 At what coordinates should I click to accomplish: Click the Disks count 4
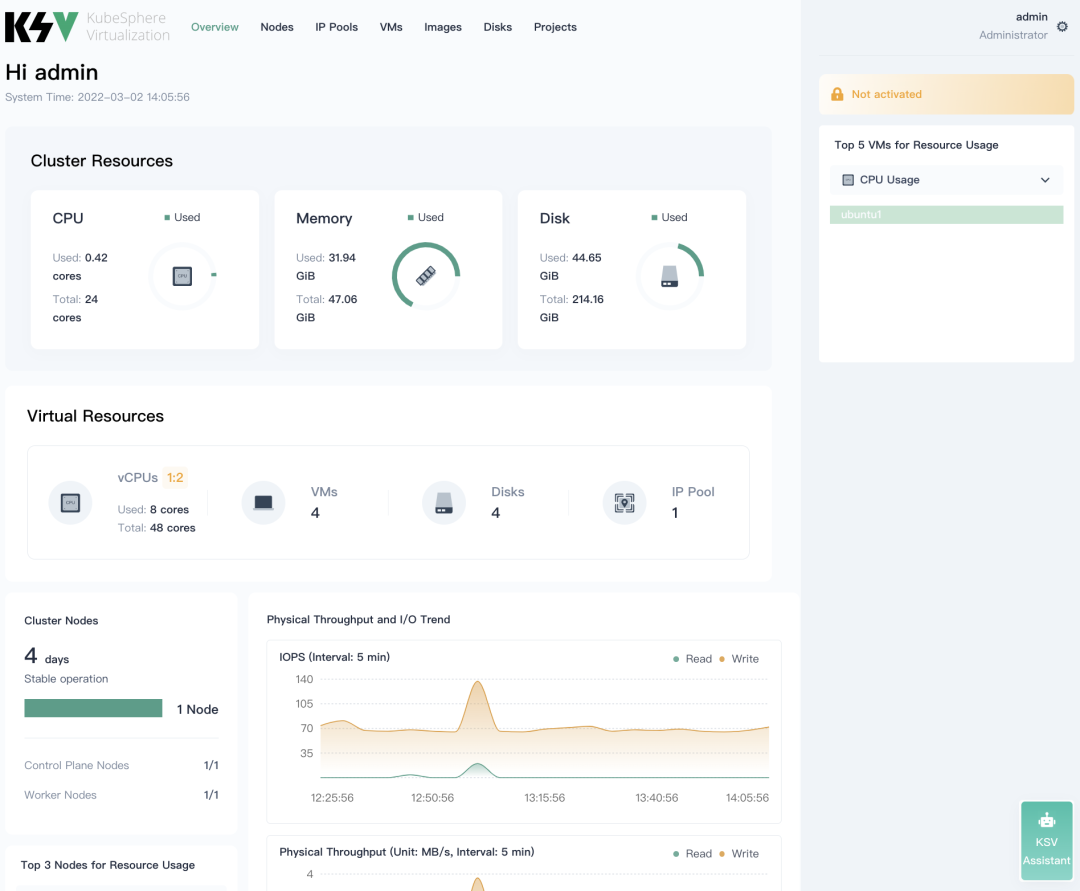495,513
